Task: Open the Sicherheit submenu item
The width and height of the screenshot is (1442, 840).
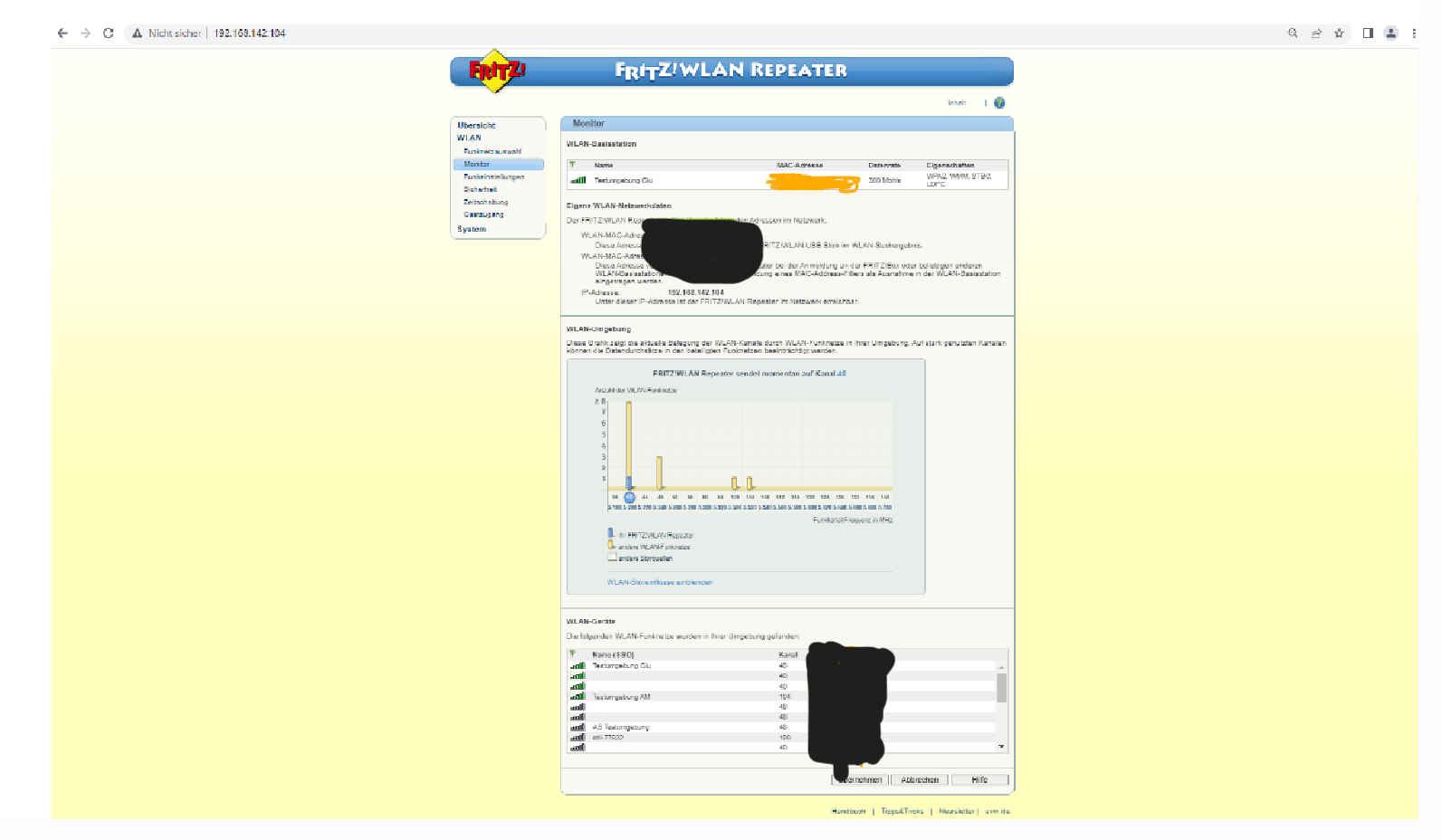Action: (x=480, y=190)
